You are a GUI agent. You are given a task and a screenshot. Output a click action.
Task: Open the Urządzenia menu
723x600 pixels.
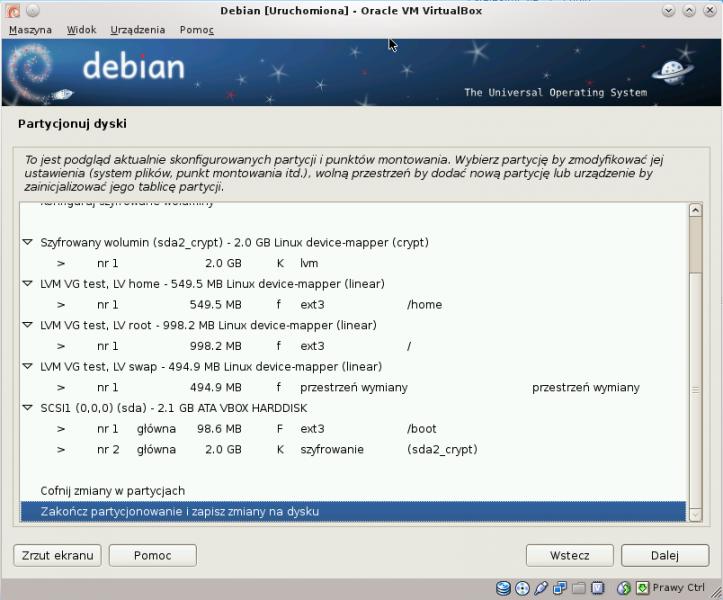coord(137,30)
